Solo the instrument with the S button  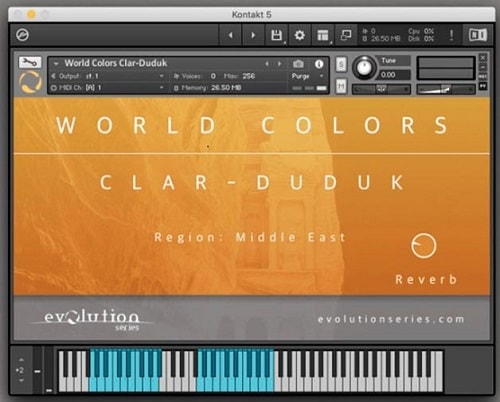[x=341, y=64]
